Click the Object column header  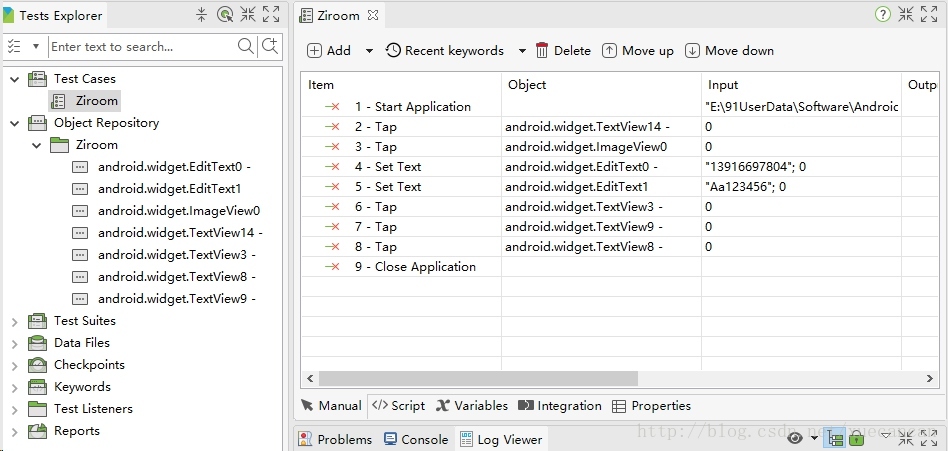(x=602, y=85)
